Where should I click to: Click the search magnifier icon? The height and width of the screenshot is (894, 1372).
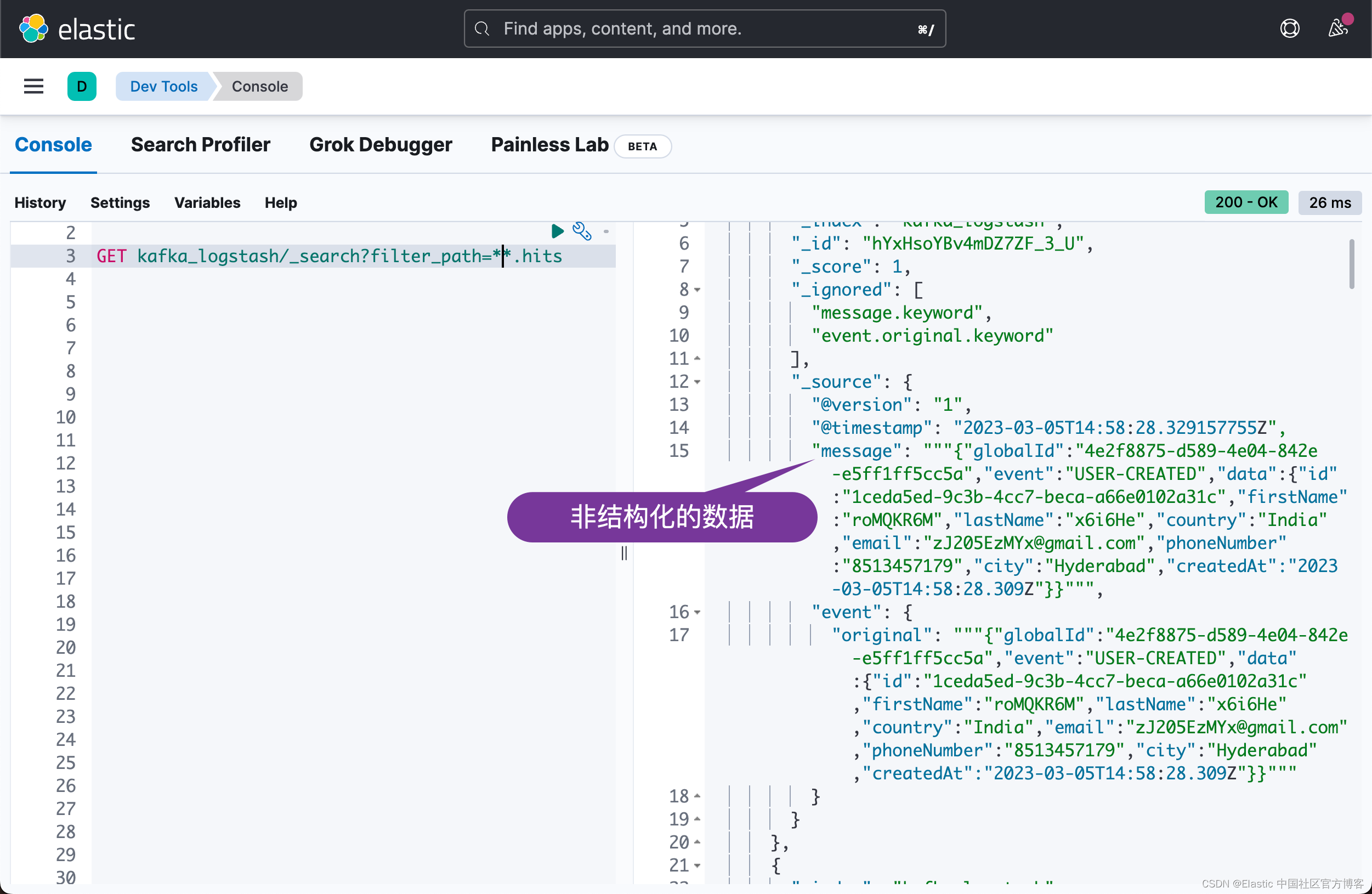point(482,28)
